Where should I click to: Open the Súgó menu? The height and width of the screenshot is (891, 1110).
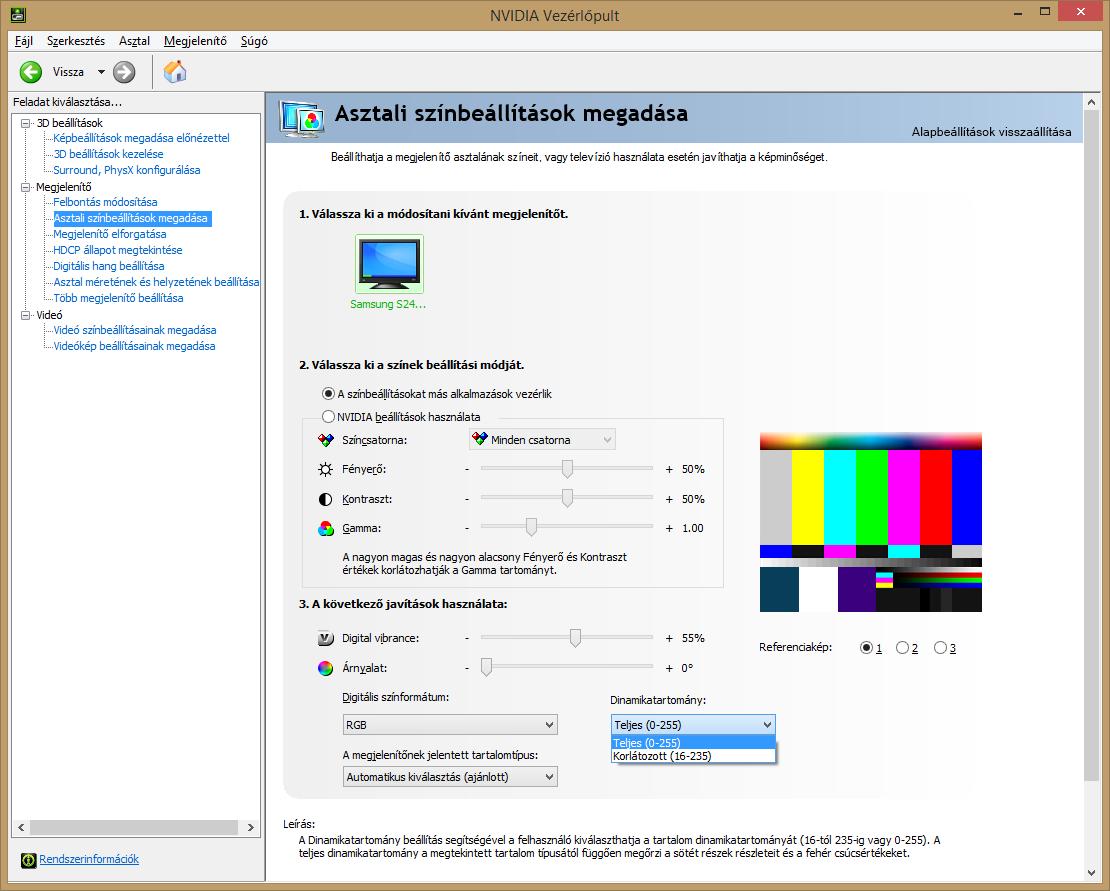[x=254, y=41]
